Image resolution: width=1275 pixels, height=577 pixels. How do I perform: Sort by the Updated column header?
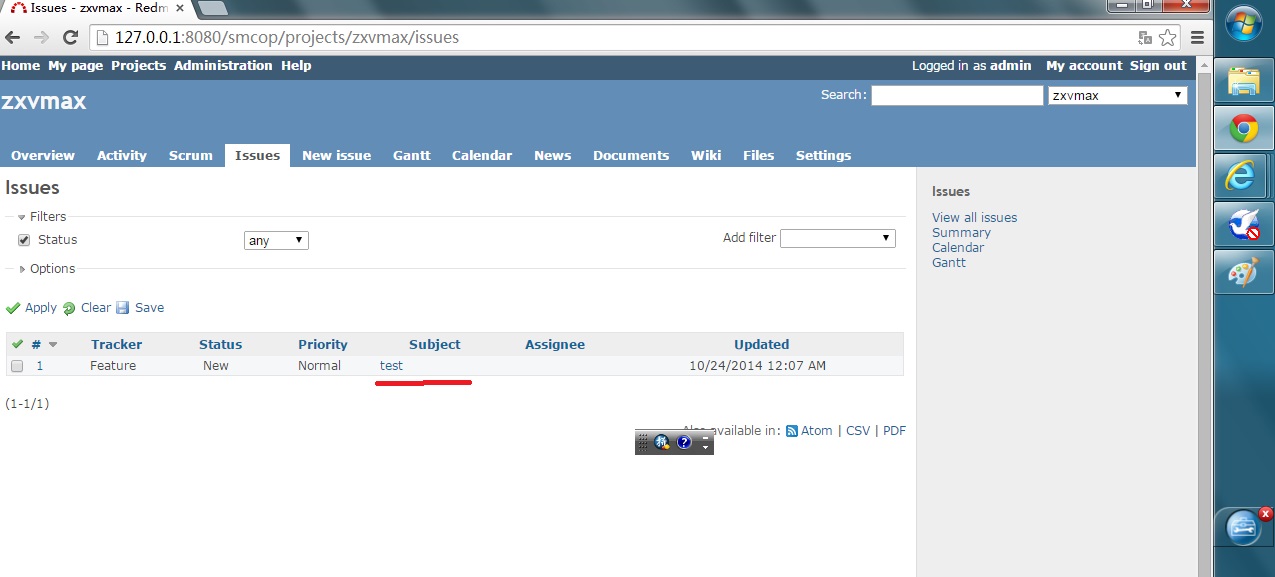click(762, 344)
